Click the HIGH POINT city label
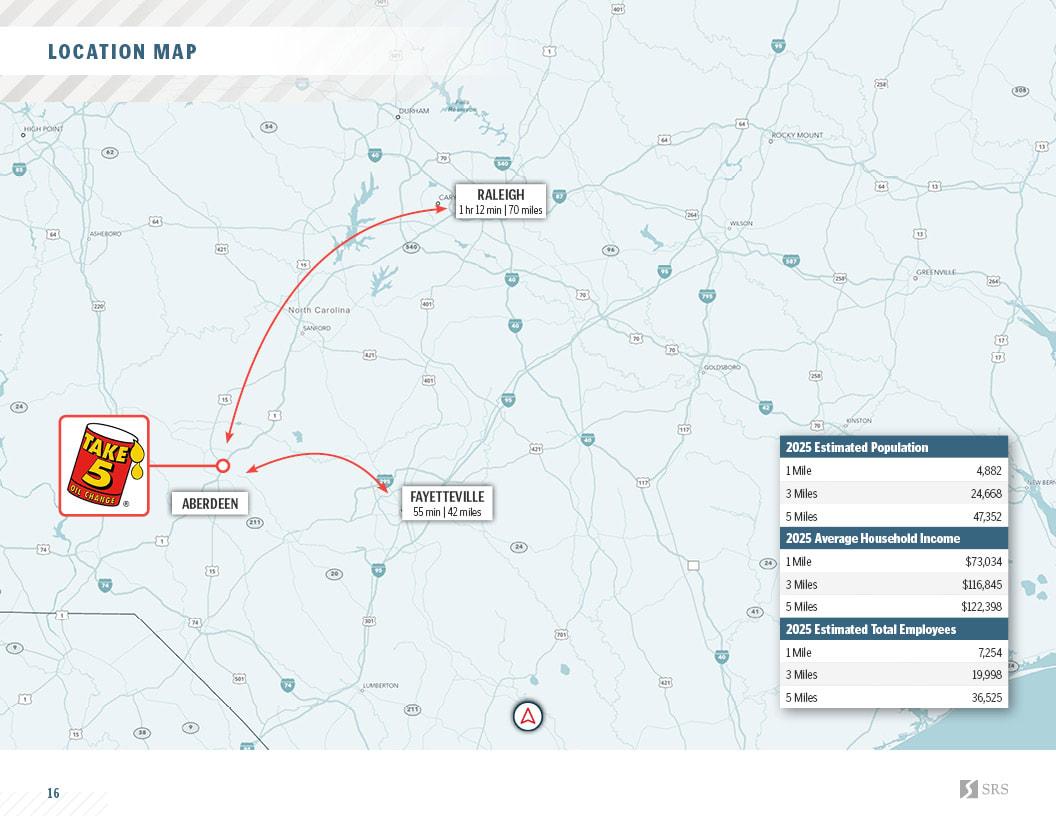The height and width of the screenshot is (816, 1056). (x=43, y=129)
